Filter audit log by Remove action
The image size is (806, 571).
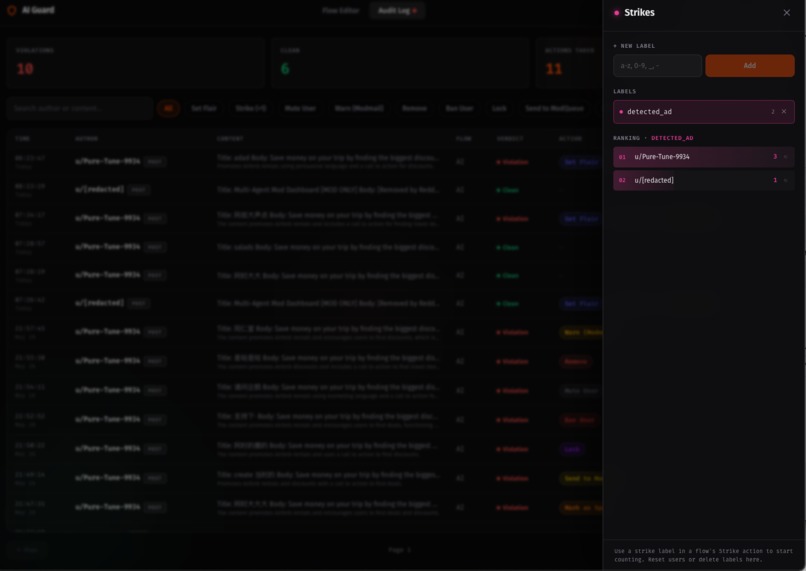click(x=414, y=108)
